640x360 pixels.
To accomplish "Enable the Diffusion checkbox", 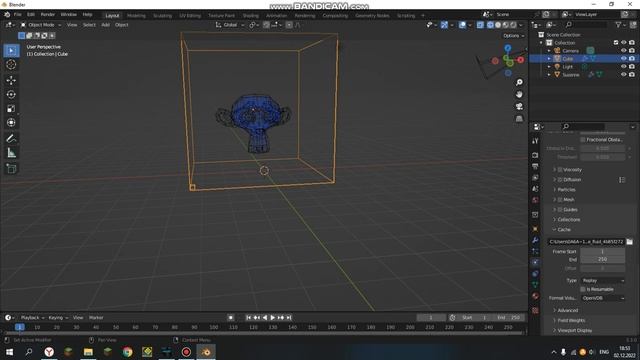I will [560, 180].
